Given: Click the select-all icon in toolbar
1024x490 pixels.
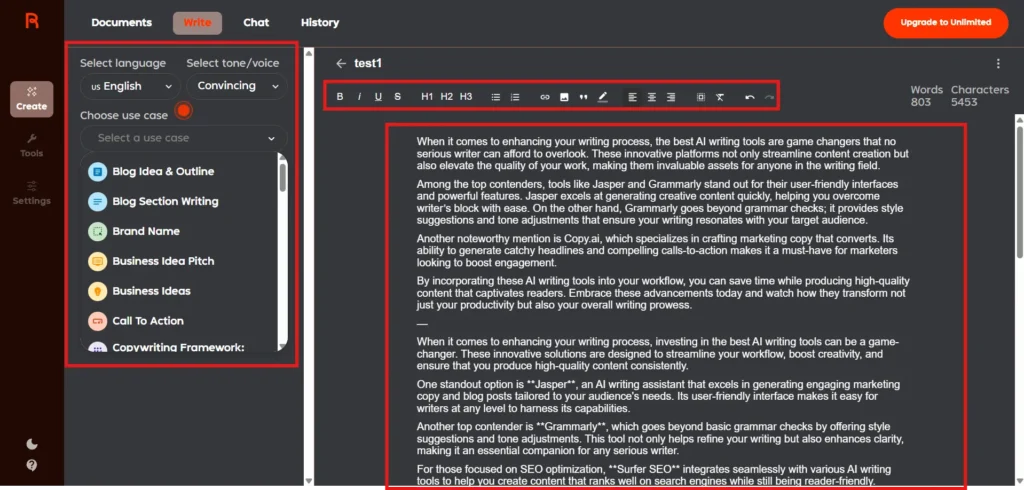Looking at the screenshot, I should pos(701,97).
